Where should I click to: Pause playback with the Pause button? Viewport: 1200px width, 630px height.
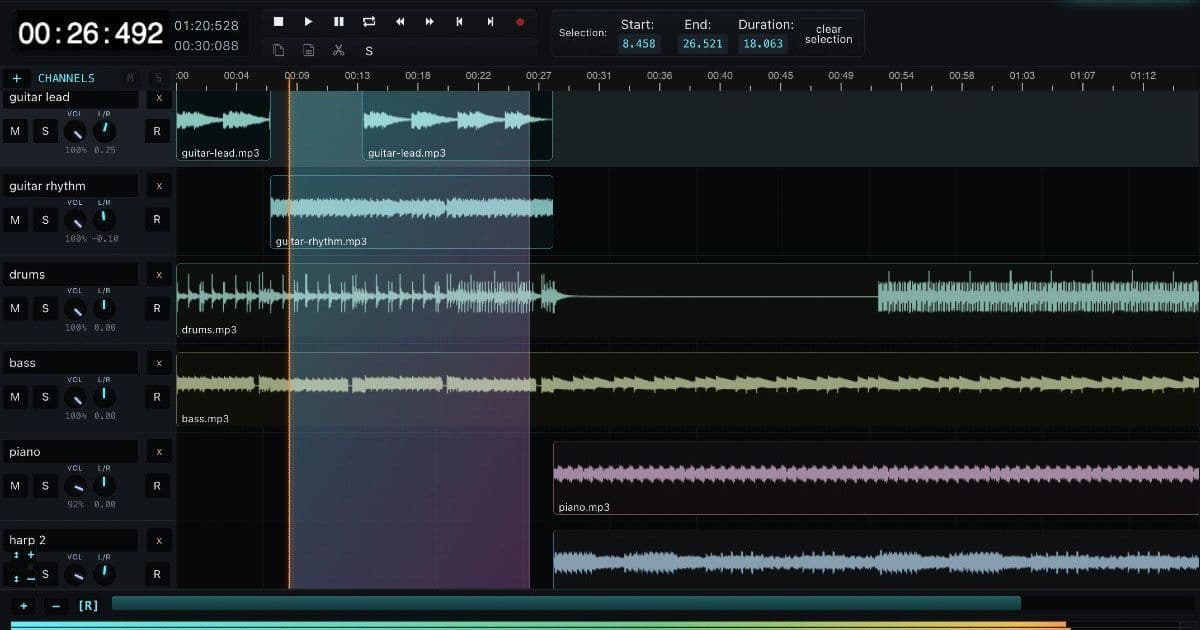click(x=339, y=21)
